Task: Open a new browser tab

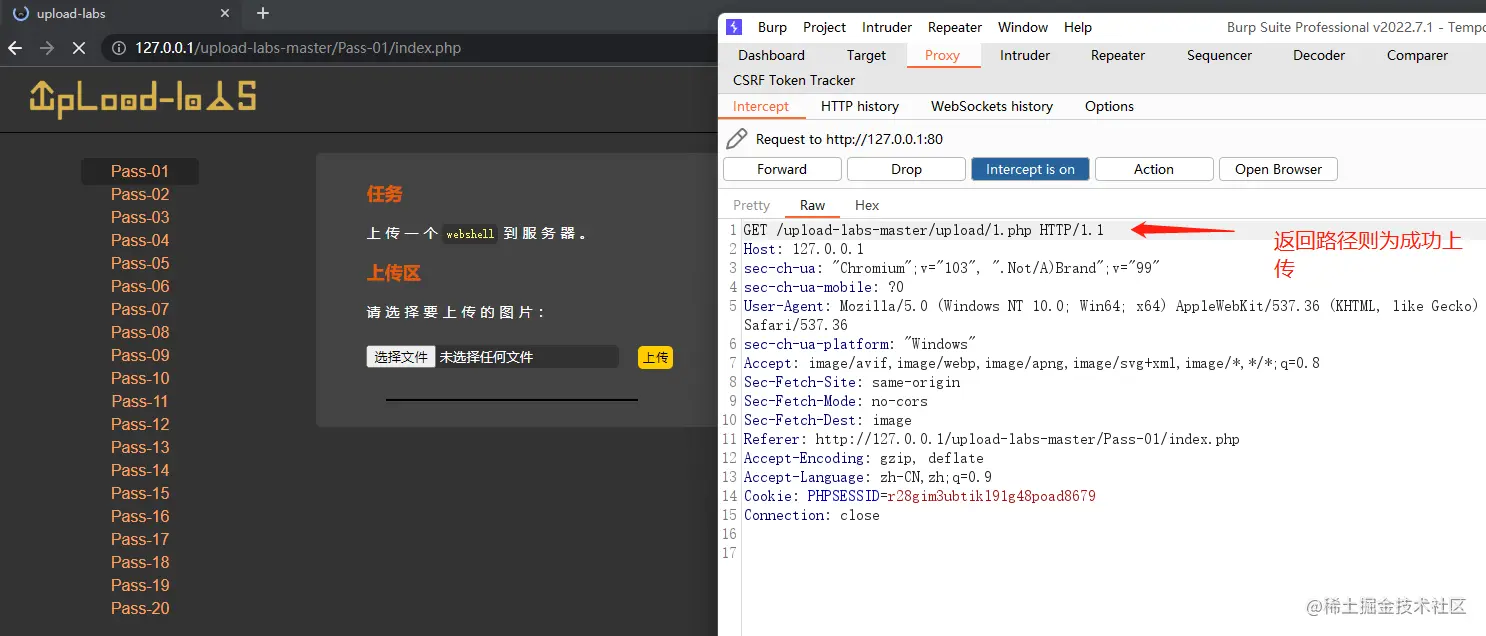Action: click(x=263, y=13)
